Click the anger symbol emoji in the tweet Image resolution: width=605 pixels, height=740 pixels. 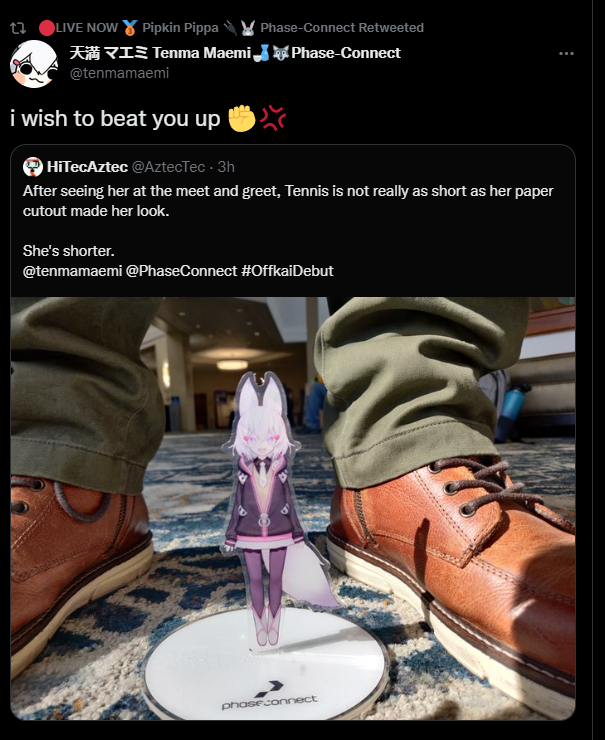point(273,118)
